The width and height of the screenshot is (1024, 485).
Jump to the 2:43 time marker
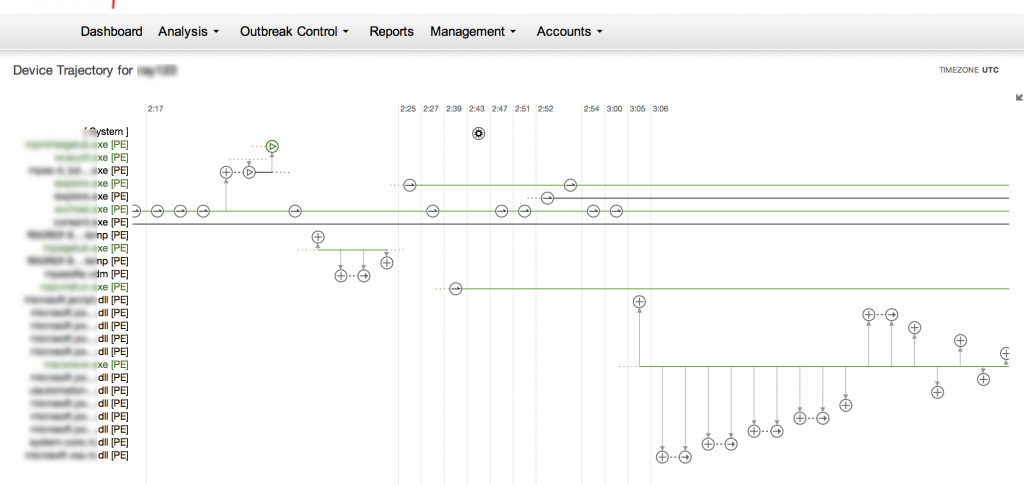click(477, 108)
